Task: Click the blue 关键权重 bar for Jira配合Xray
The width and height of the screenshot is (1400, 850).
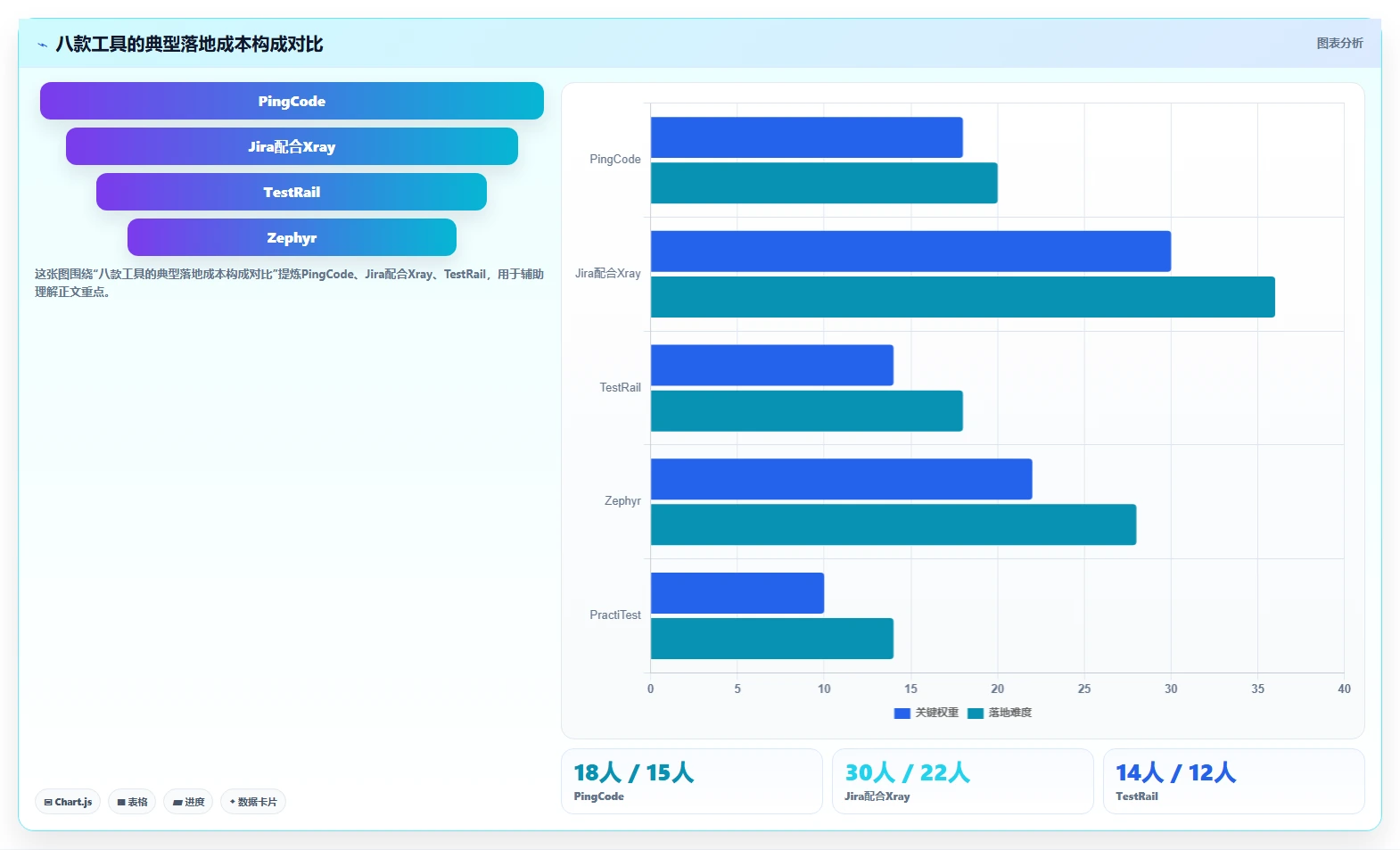Action: pos(910,252)
